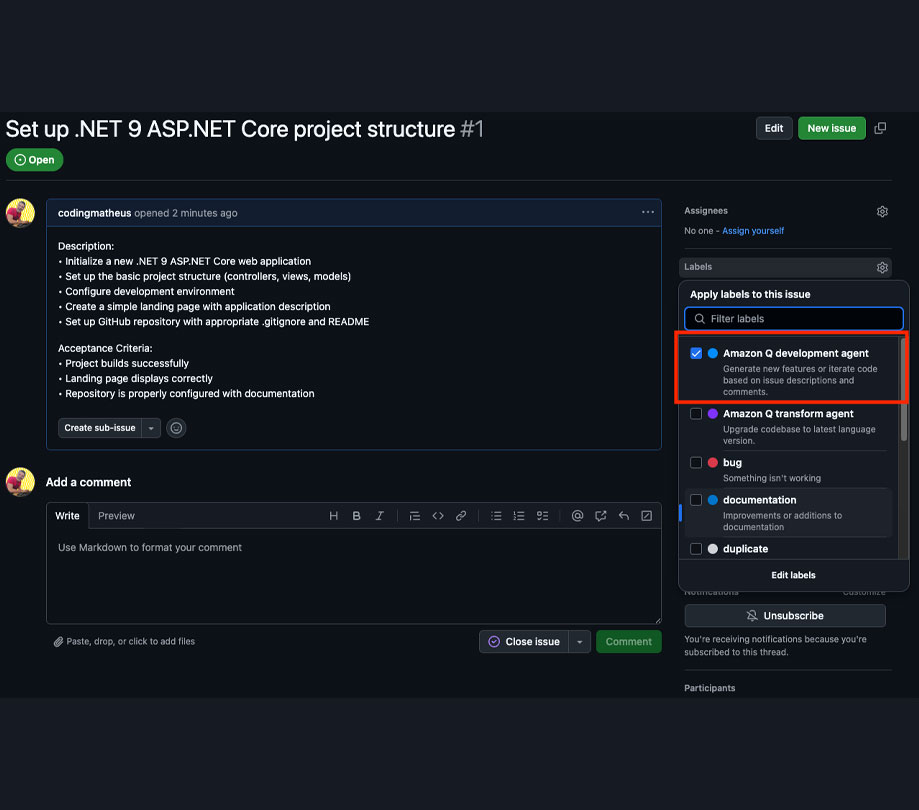Open the Assignees gear settings
This screenshot has width=919, height=810.
(x=882, y=212)
